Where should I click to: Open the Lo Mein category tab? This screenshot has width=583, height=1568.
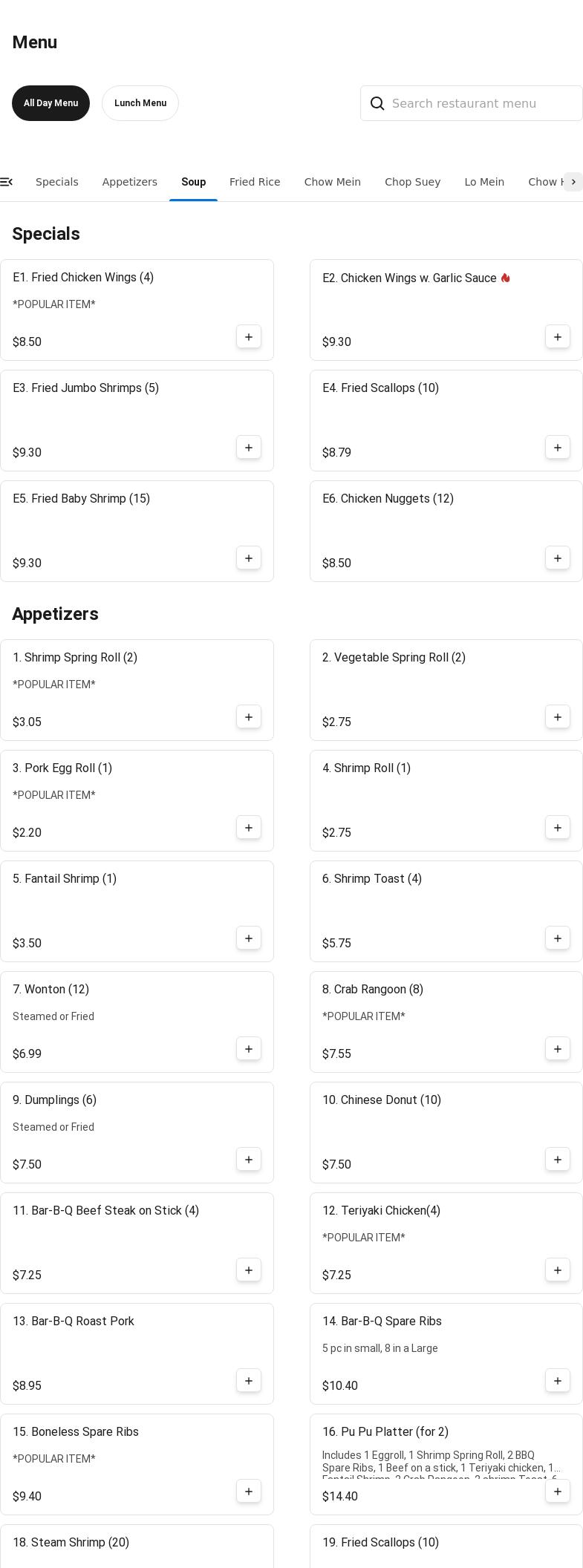484,182
